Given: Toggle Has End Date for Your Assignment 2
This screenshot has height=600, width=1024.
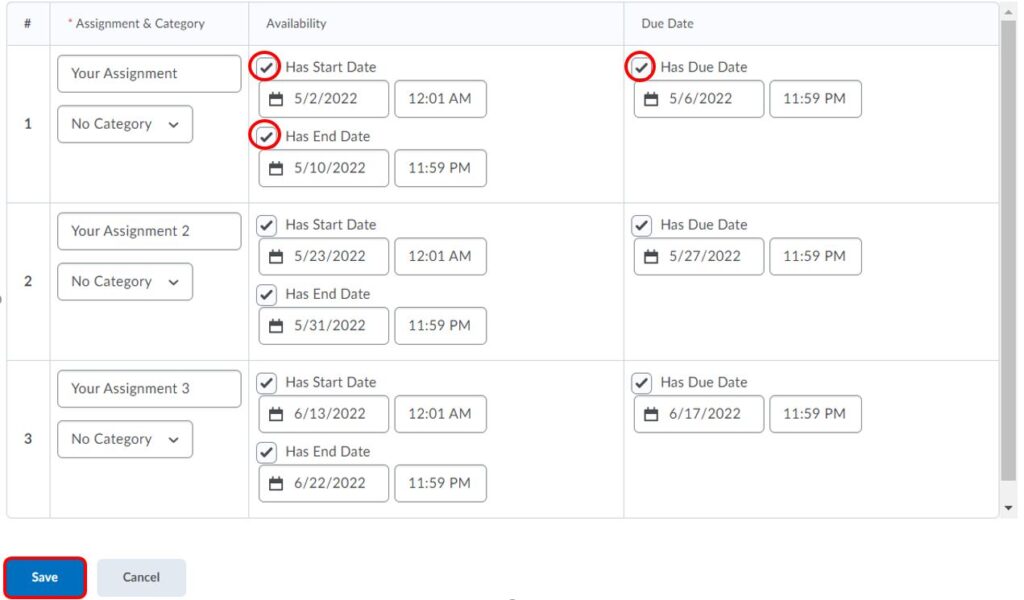Looking at the screenshot, I should click(266, 294).
